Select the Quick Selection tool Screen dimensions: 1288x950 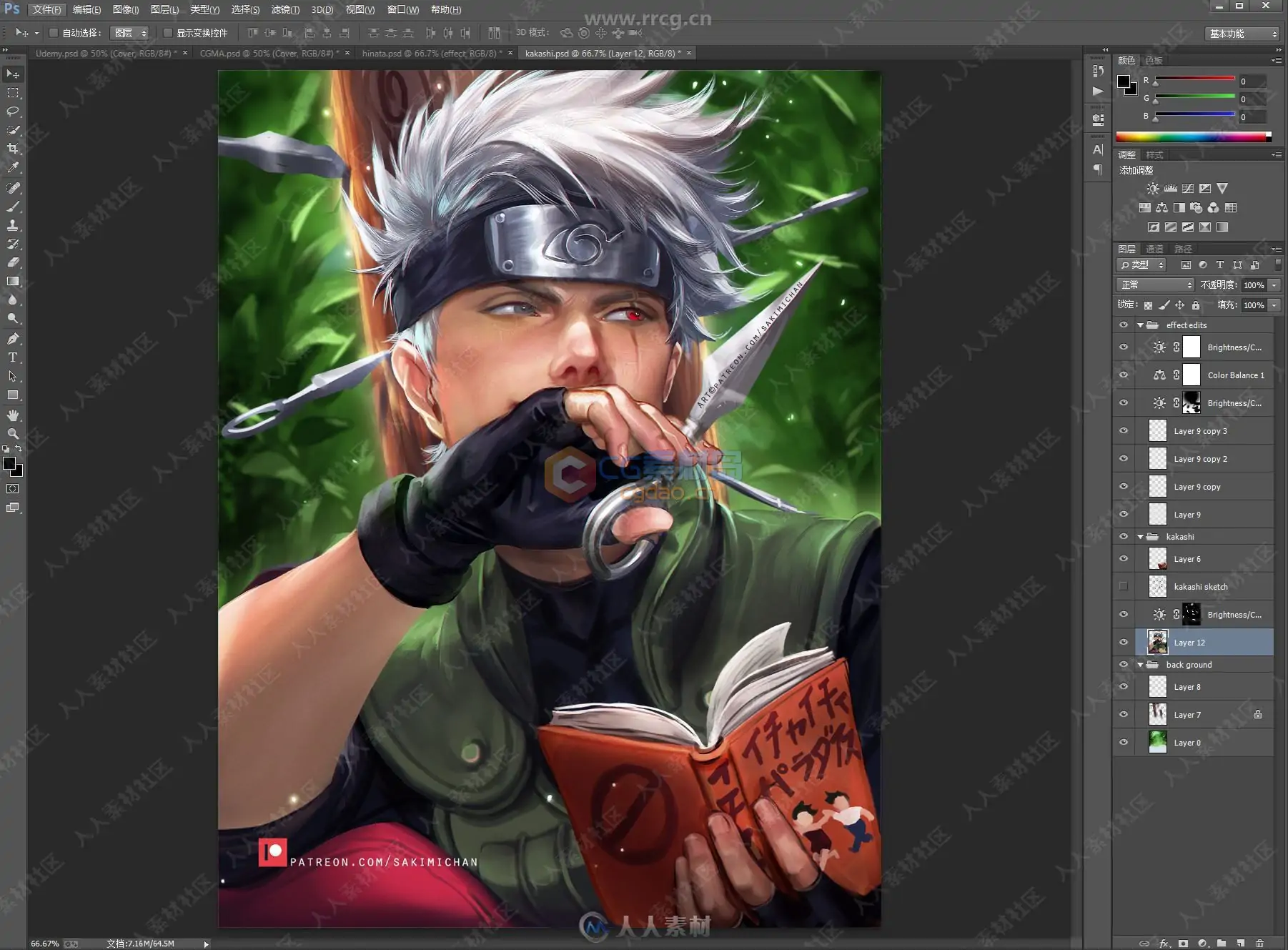point(13,130)
